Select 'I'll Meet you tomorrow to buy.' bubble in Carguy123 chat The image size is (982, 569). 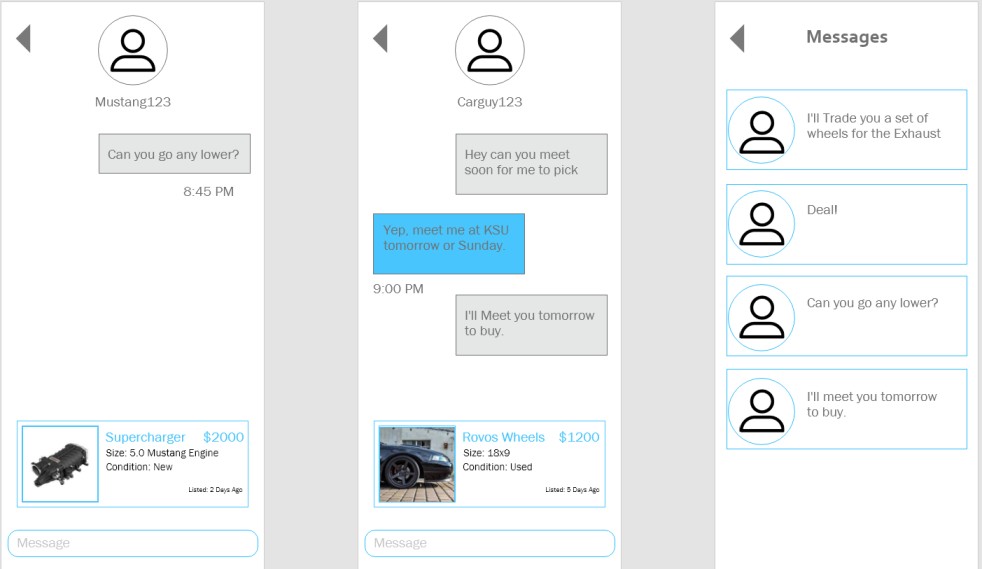(x=532, y=325)
